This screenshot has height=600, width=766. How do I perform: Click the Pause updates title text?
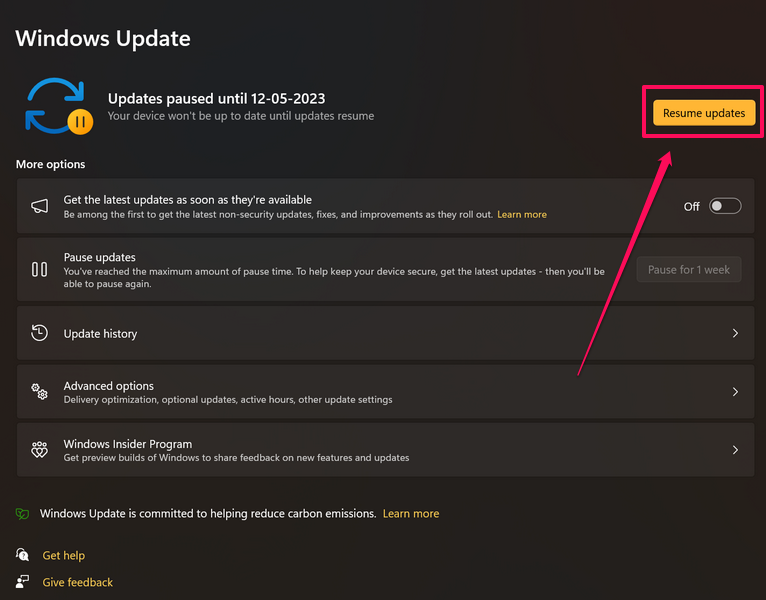(100, 257)
